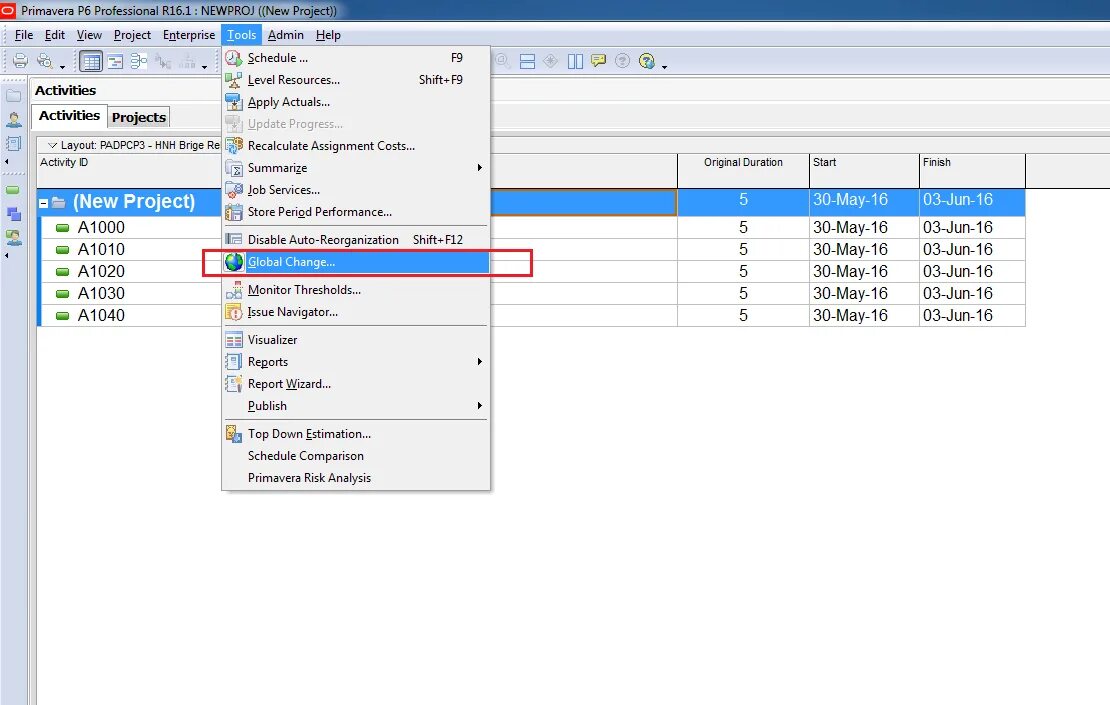The height and width of the screenshot is (705, 1110).
Task: Open Resource Assignments sidebar icon
Action: [x=13, y=238]
